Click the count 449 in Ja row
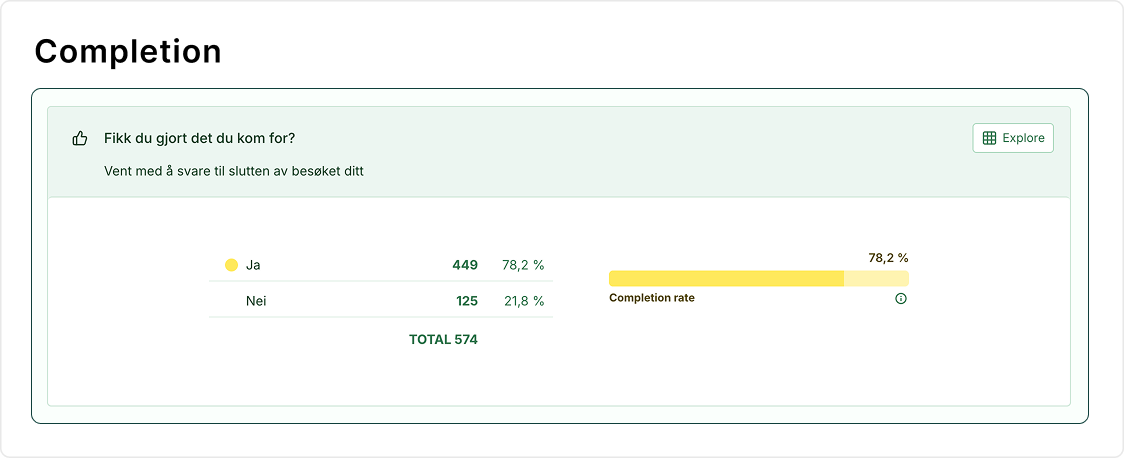The height and width of the screenshot is (458, 1124). (x=465, y=265)
